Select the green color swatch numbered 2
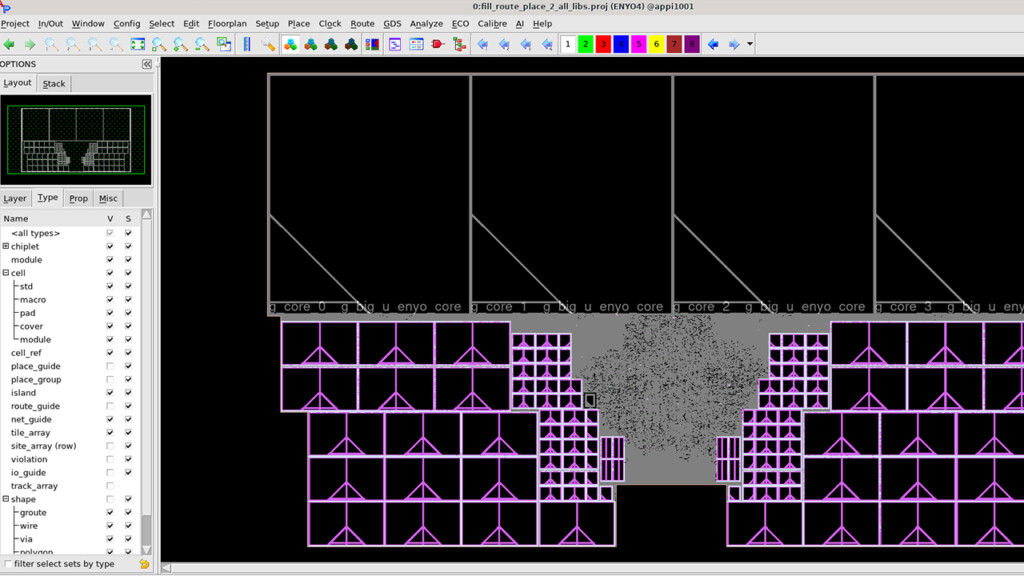Screen dimensions: 1024x576 (586, 44)
